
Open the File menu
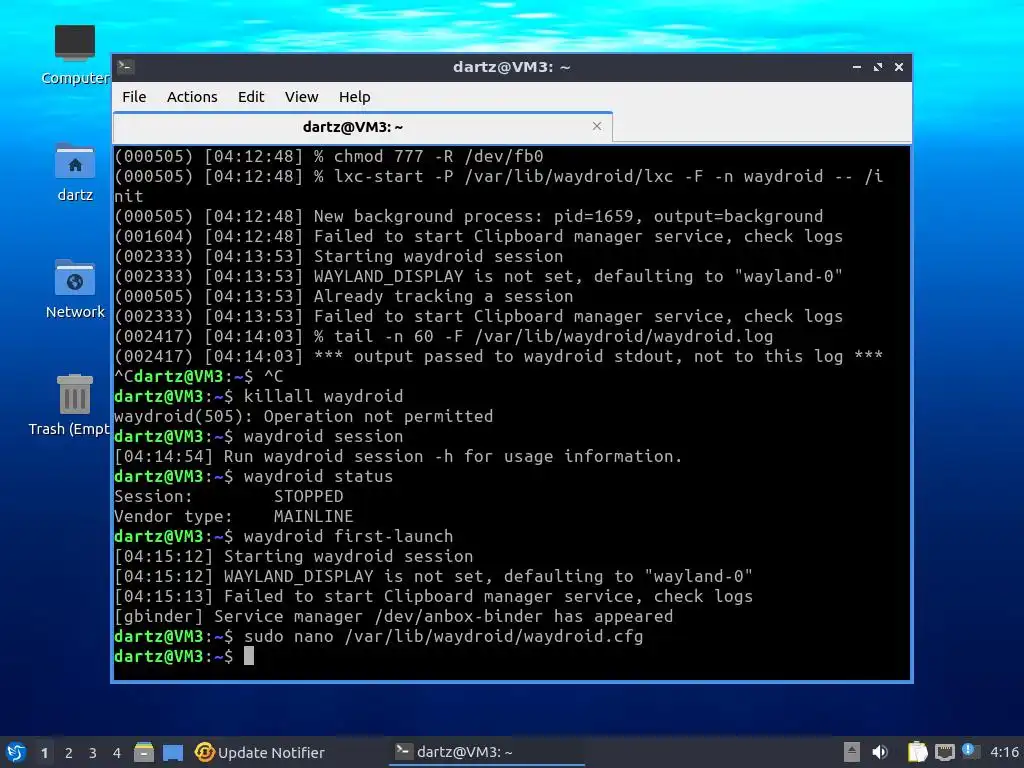click(x=134, y=97)
